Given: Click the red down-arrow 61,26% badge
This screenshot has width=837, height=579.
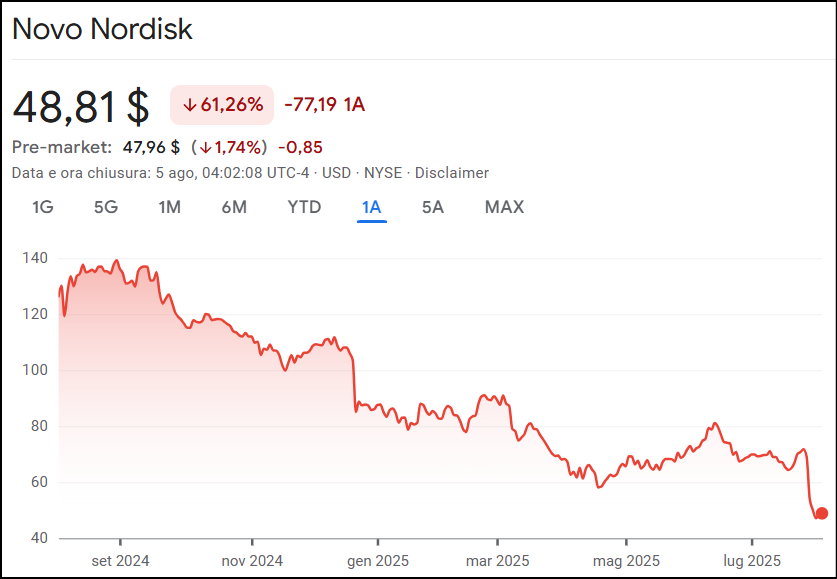Looking at the screenshot, I should click(x=222, y=104).
